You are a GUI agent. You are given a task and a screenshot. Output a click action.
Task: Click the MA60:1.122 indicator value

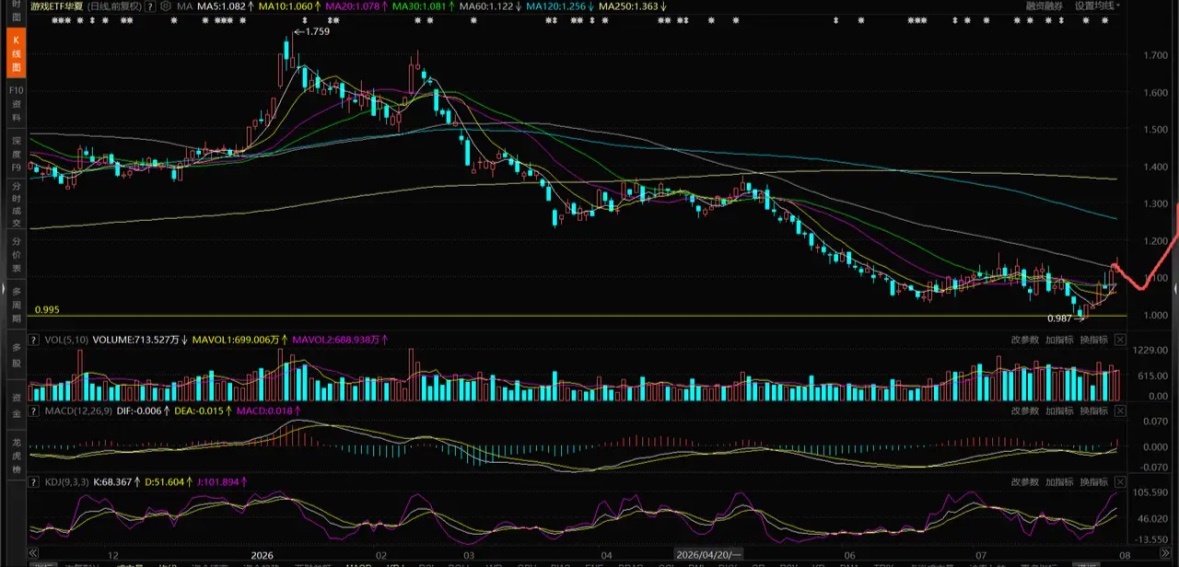[486, 6]
